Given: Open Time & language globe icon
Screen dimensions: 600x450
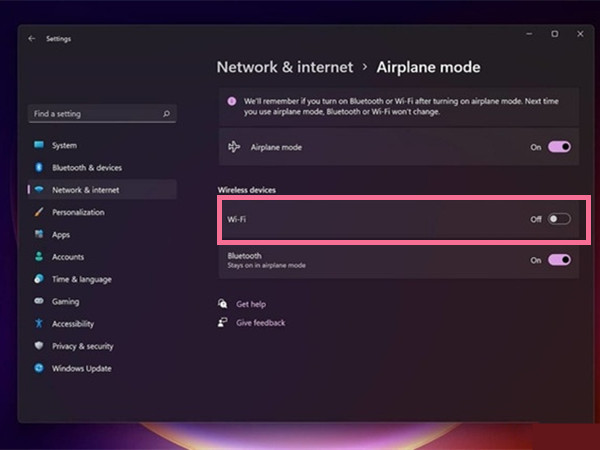Looking at the screenshot, I should coord(40,279).
